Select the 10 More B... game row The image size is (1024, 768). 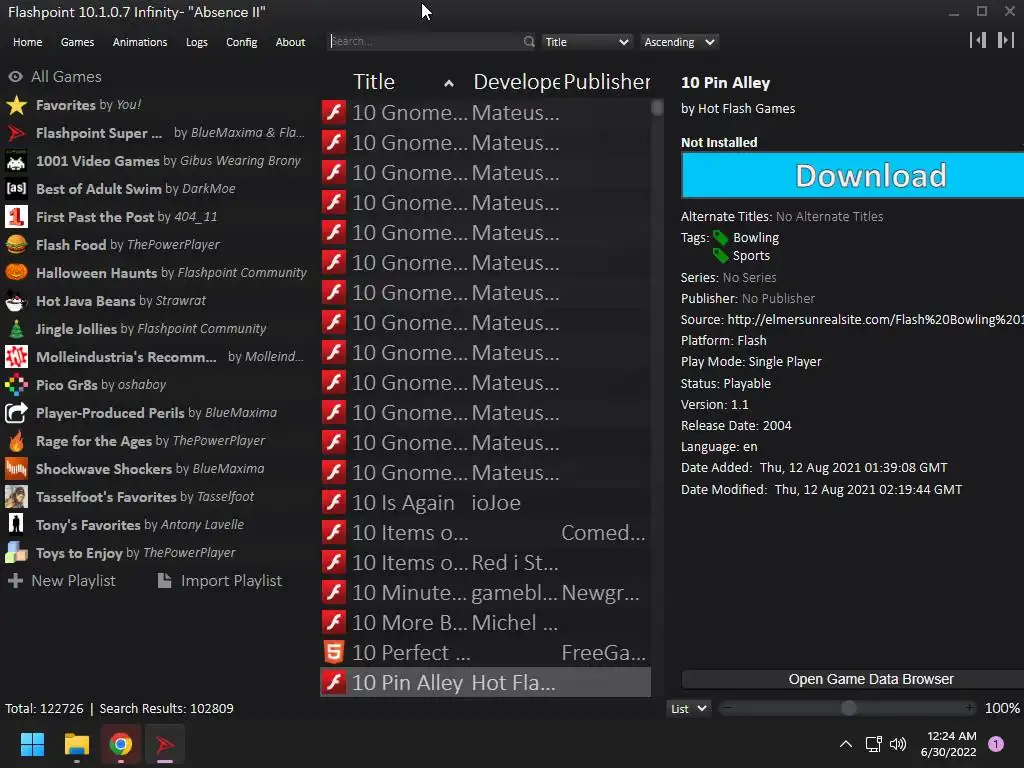[485, 623]
